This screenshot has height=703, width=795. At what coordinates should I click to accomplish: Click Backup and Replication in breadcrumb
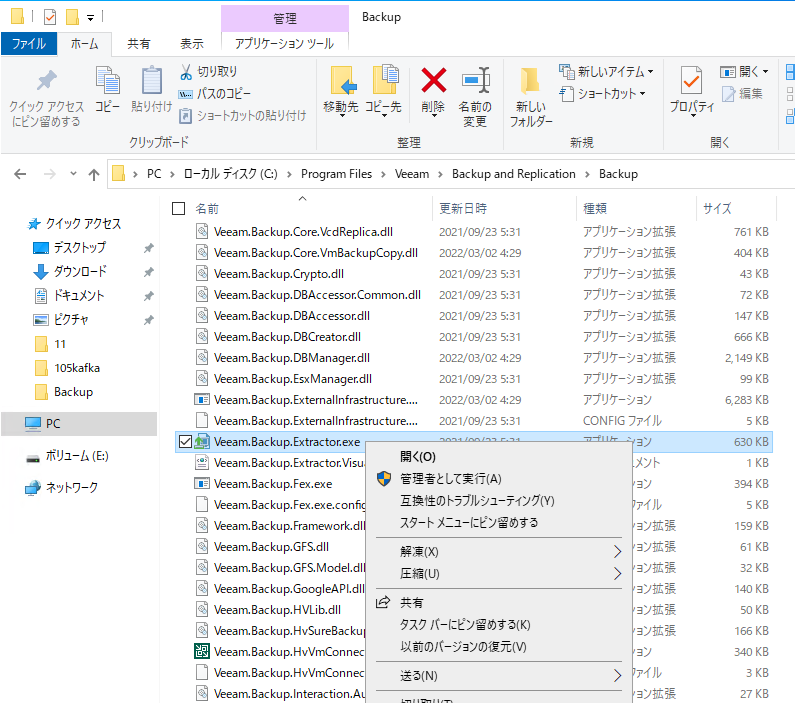tap(514, 174)
